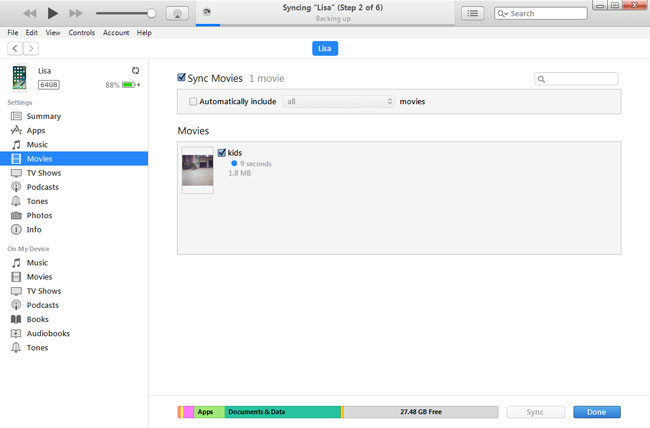
Task: Click the iPhone device icon
Action: coord(19,77)
